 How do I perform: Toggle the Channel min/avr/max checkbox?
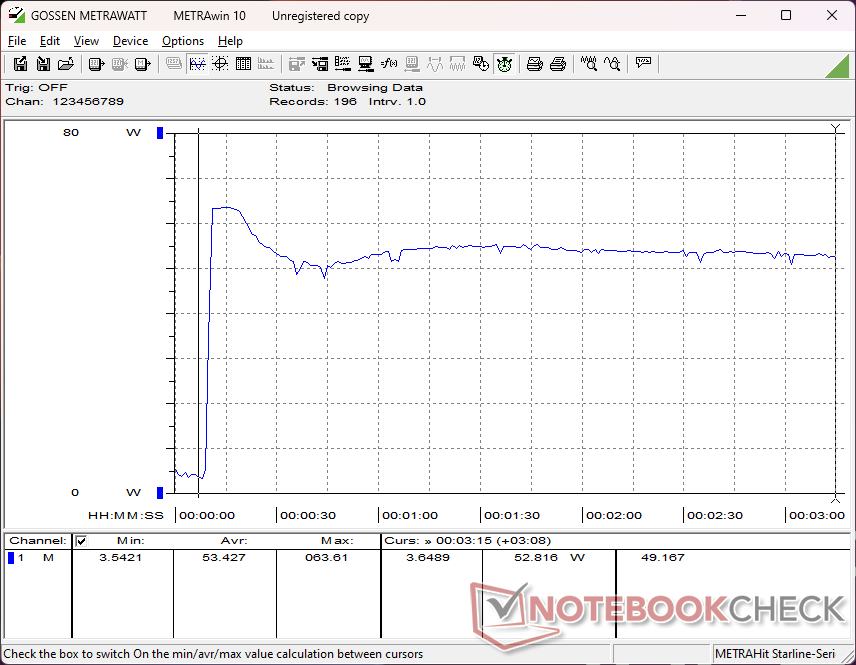click(x=81, y=541)
